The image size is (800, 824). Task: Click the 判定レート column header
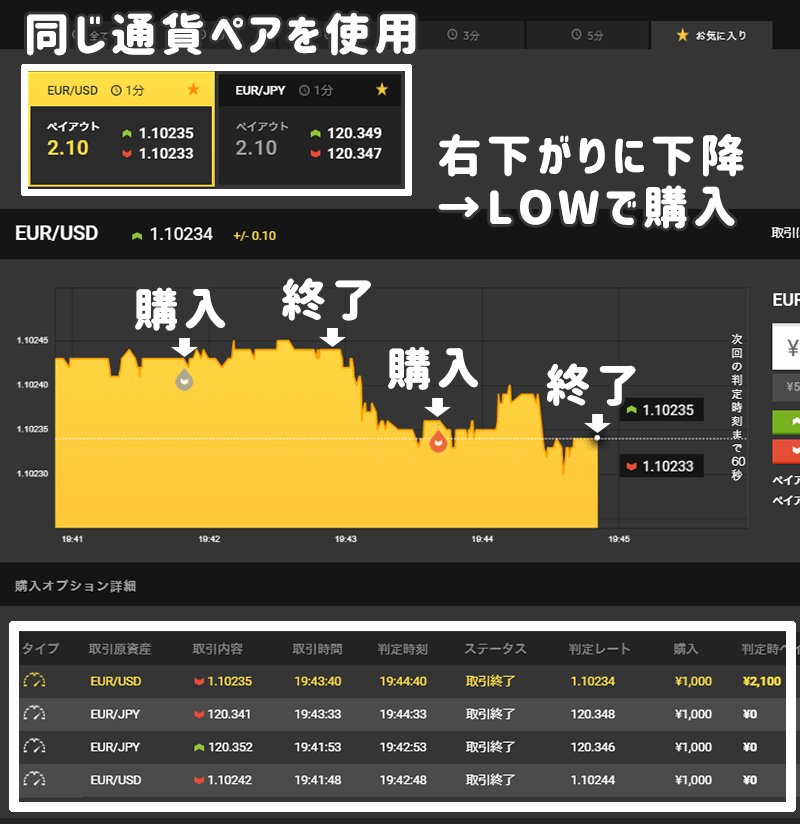(x=599, y=649)
